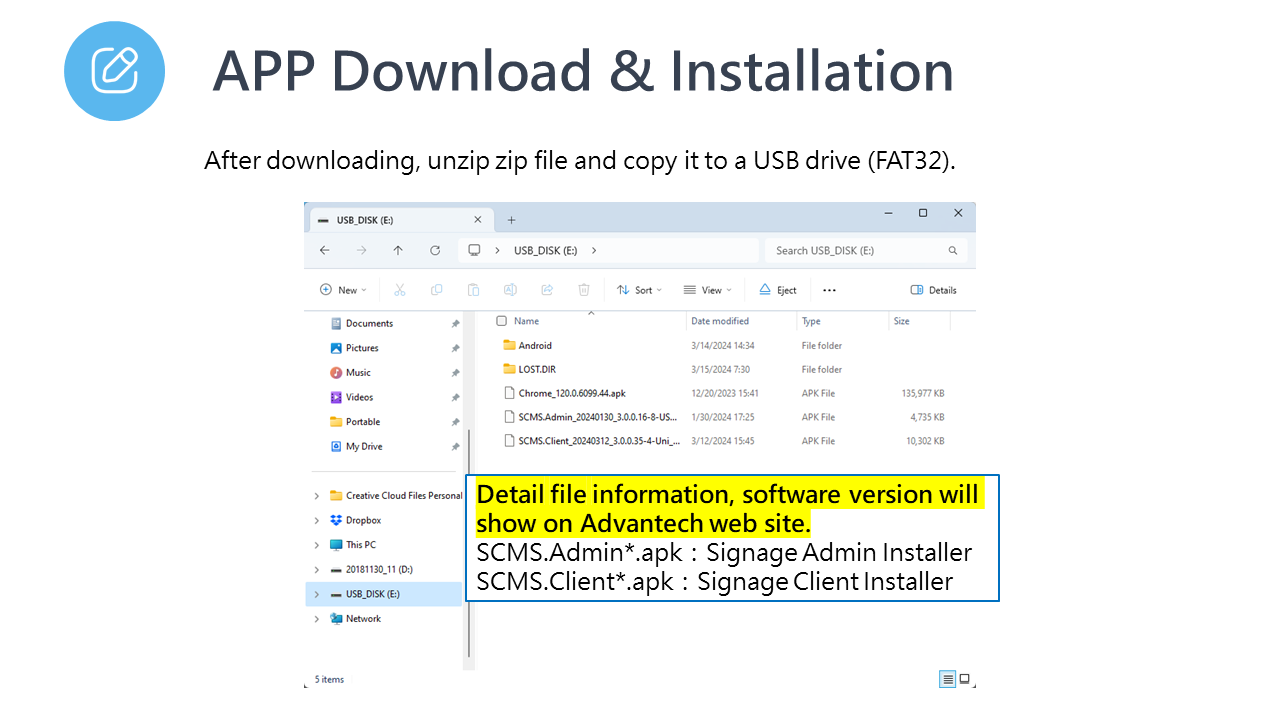Click the New button in toolbar
The width and height of the screenshot is (1280, 720).
point(343,290)
